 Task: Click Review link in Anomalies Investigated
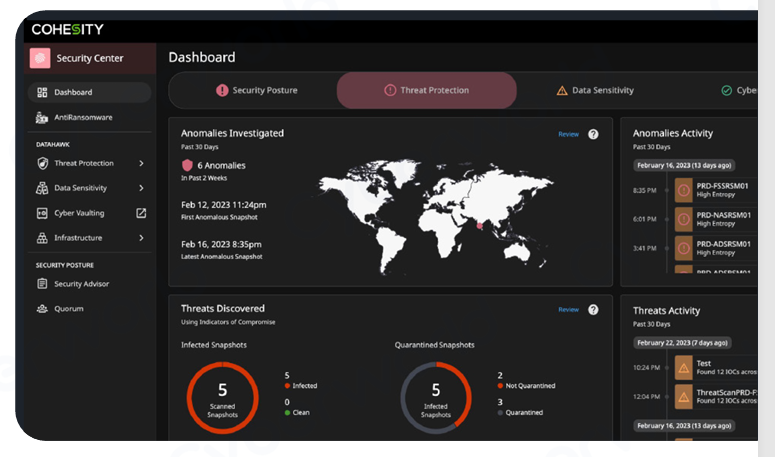(568, 134)
